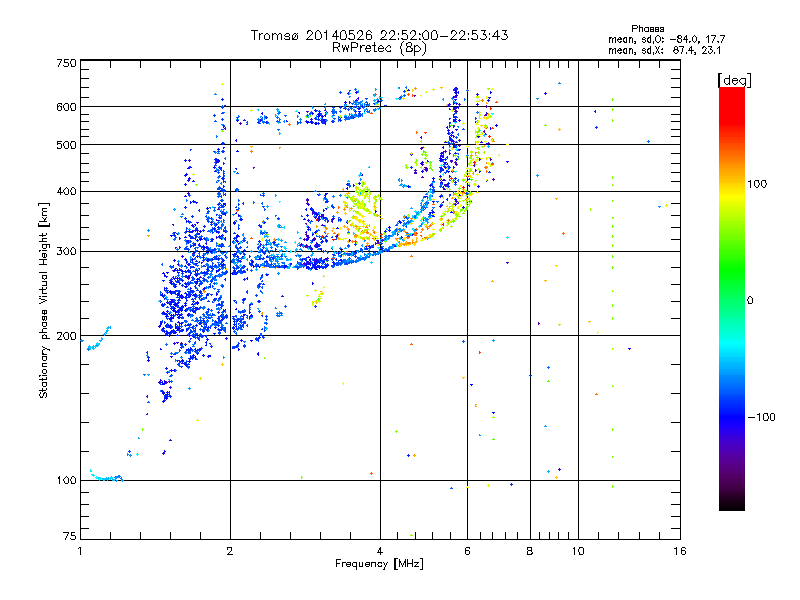This screenshot has width=800, height=600.
Task: Click the y-axis '200' tick label
Action: (66, 336)
